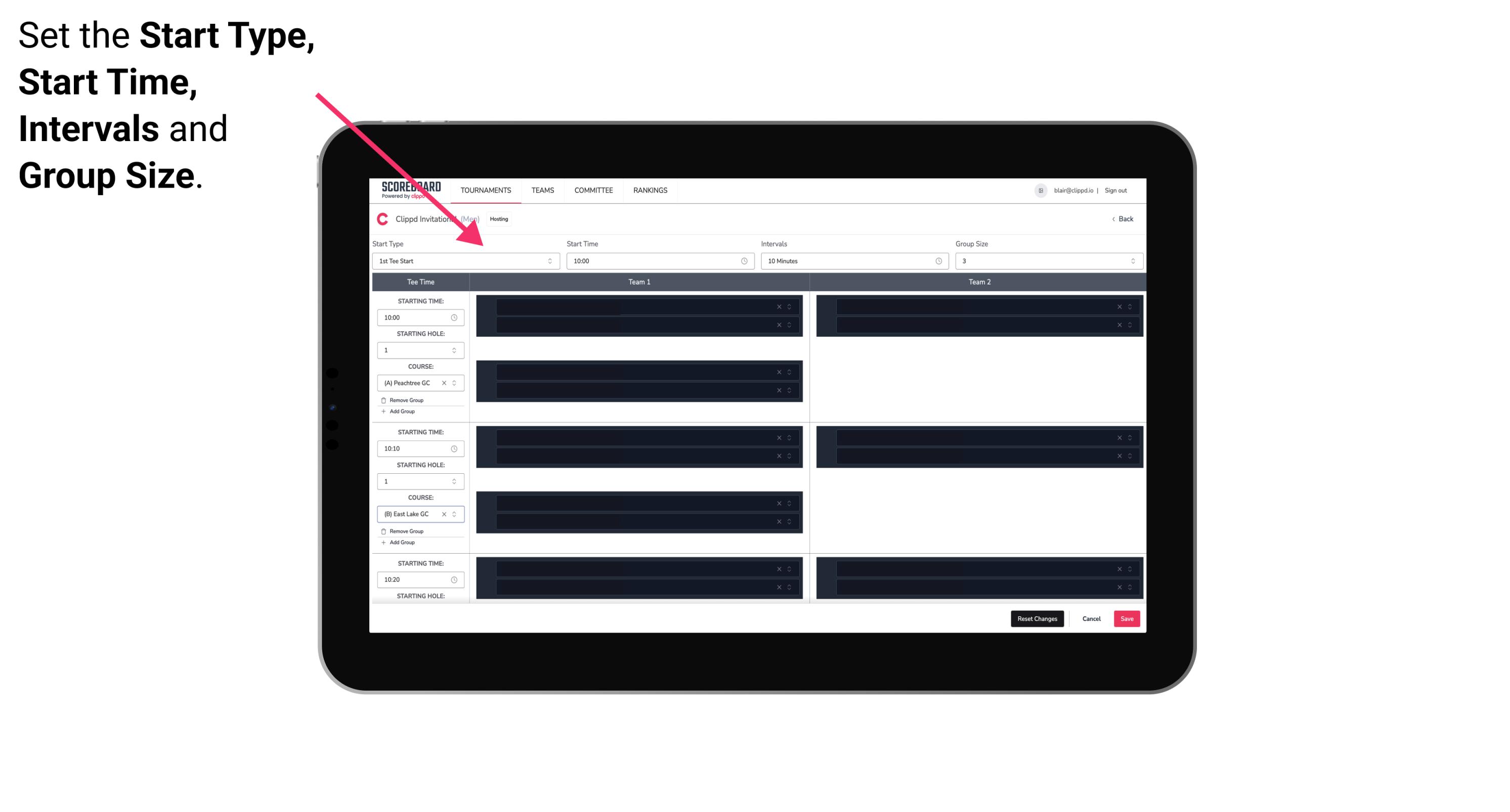Click the Reset Changes button
Image resolution: width=1510 pixels, height=812 pixels.
pos(1037,618)
